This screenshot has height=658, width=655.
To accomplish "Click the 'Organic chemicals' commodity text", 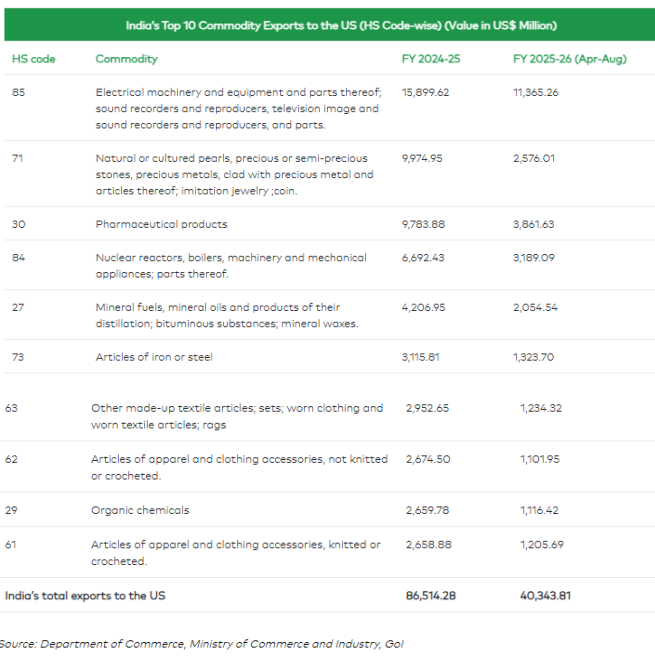I will coord(140,510).
